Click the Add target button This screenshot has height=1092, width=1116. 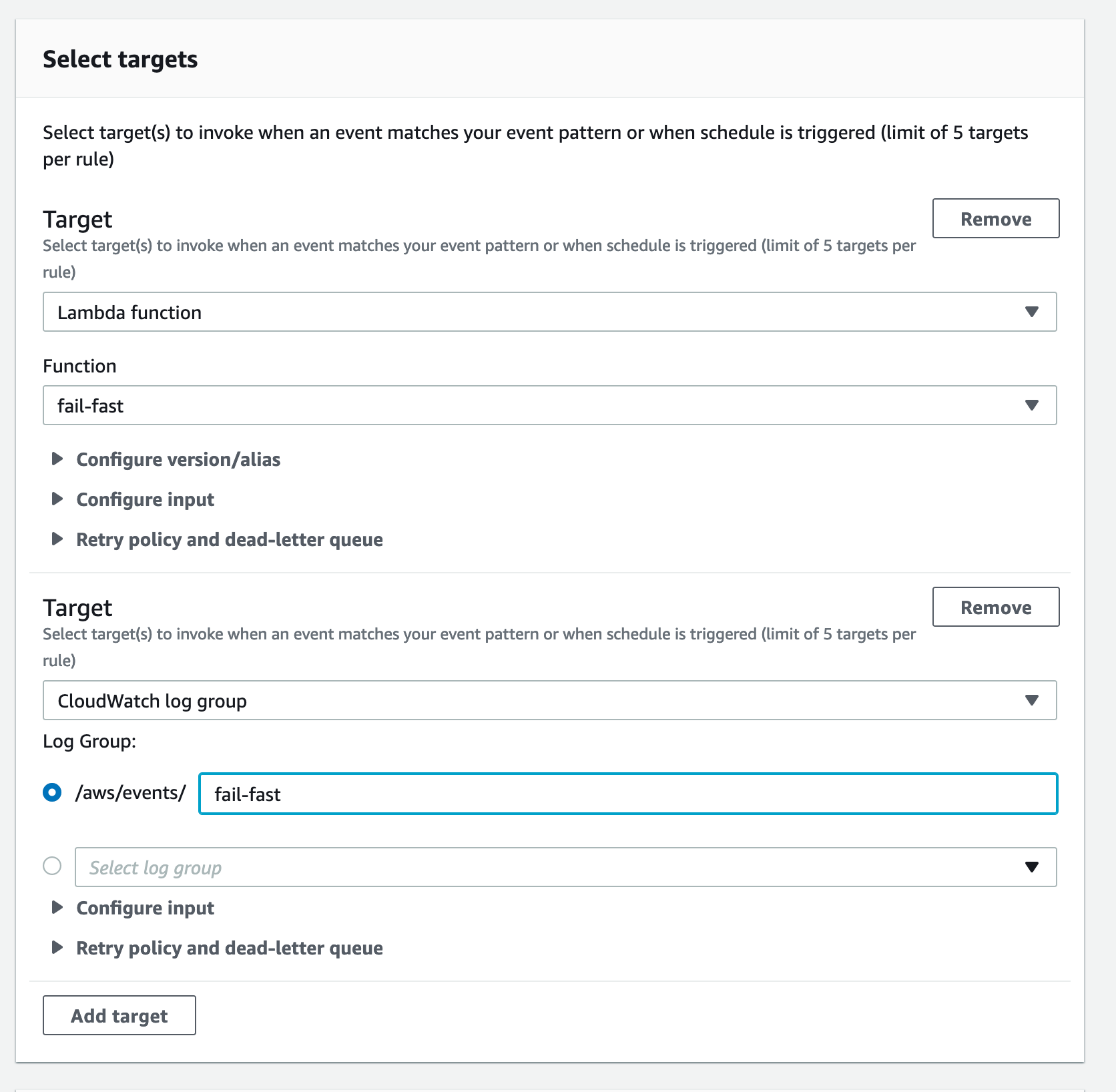coord(119,1015)
